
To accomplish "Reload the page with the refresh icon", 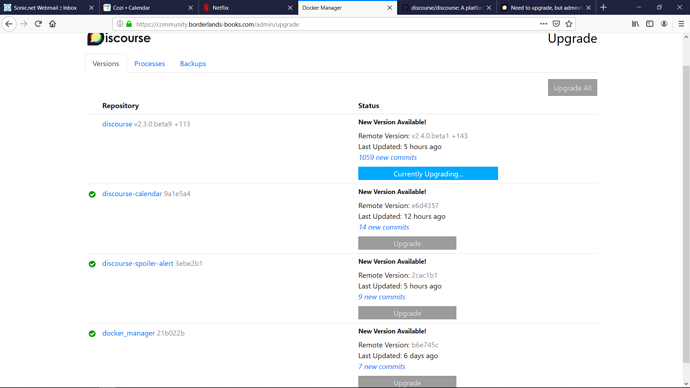I will point(38,24).
